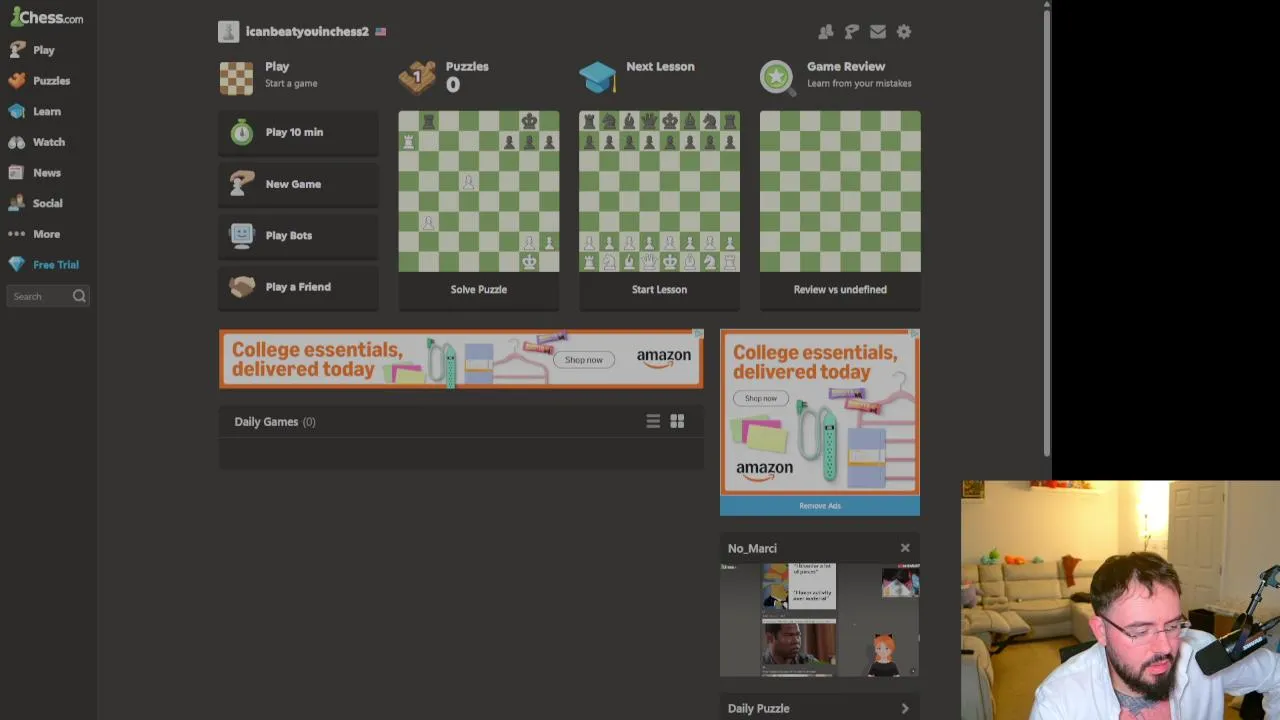The height and width of the screenshot is (720, 1280).
Task: Open the Game Review heading link
Action: pyautogui.click(x=846, y=66)
